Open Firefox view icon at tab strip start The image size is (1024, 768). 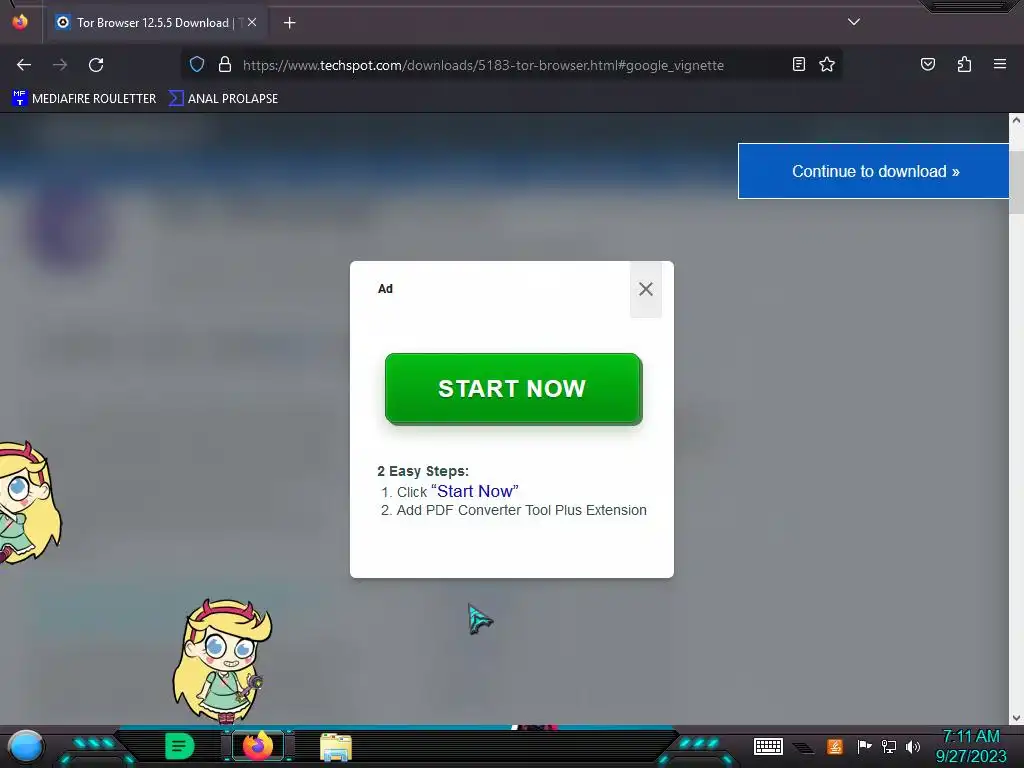[20, 22]
